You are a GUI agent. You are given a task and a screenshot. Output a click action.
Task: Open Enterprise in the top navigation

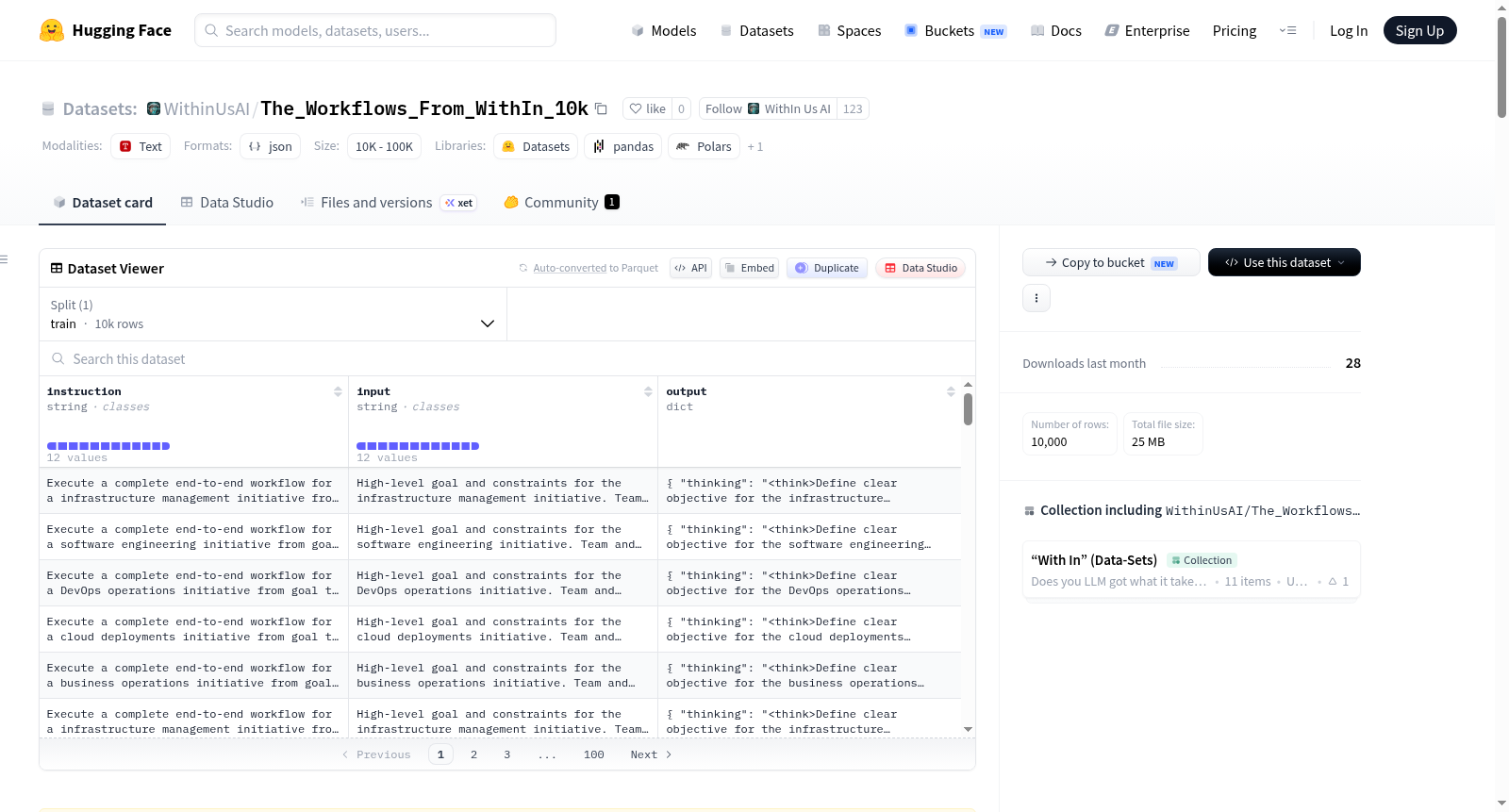(x=1147, y=30)
